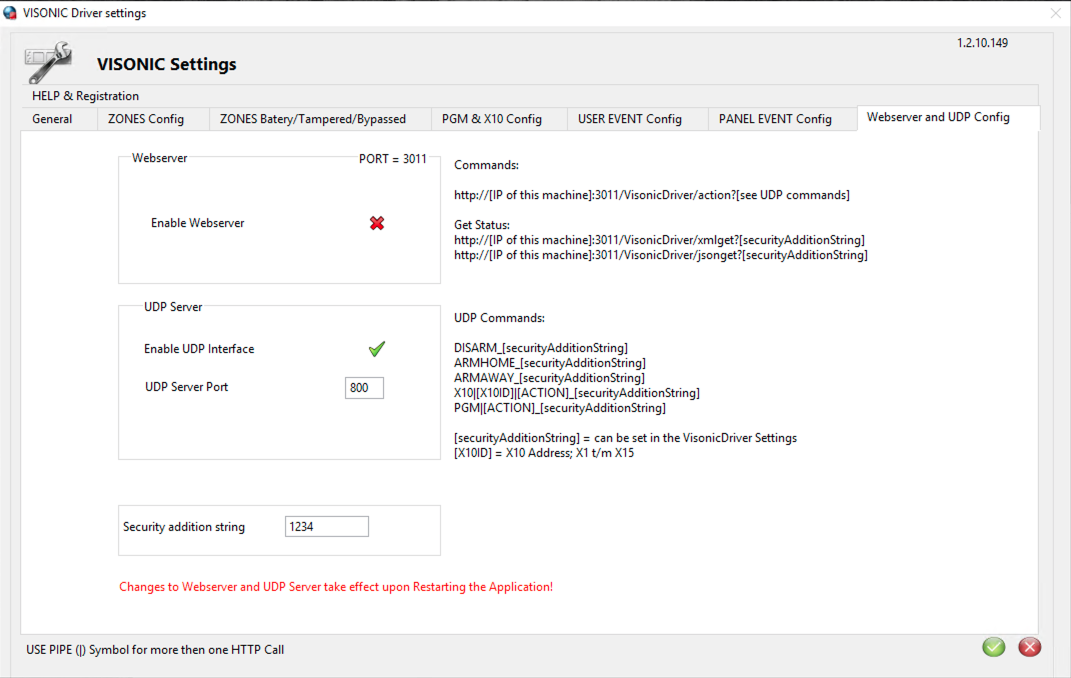Screen dimensions: 1071x678
Task: Close the VISONIC Driver settings window
Action: coord(1055,13)
